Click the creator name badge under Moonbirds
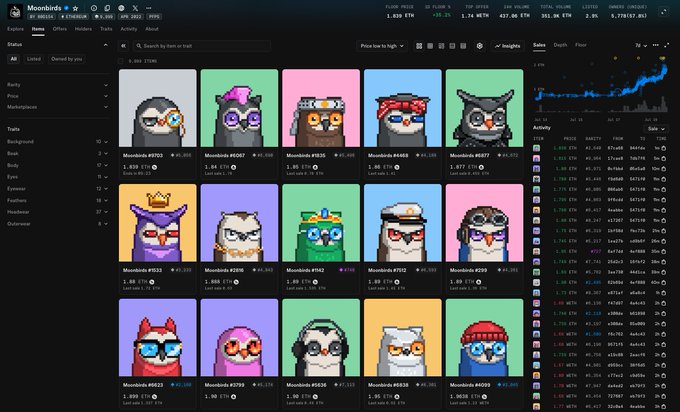Screen dimensions: 680x412 [42, 16]
